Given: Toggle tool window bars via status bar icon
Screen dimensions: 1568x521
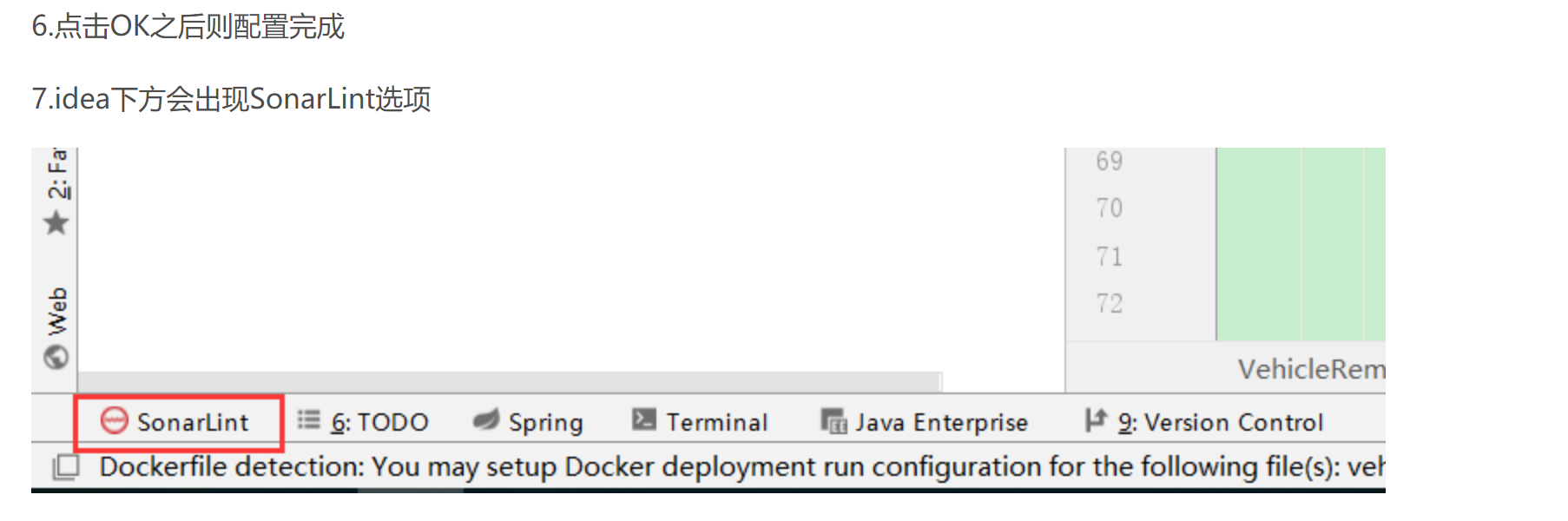Looking at the screenshot, I should click(x=65, y=467).
